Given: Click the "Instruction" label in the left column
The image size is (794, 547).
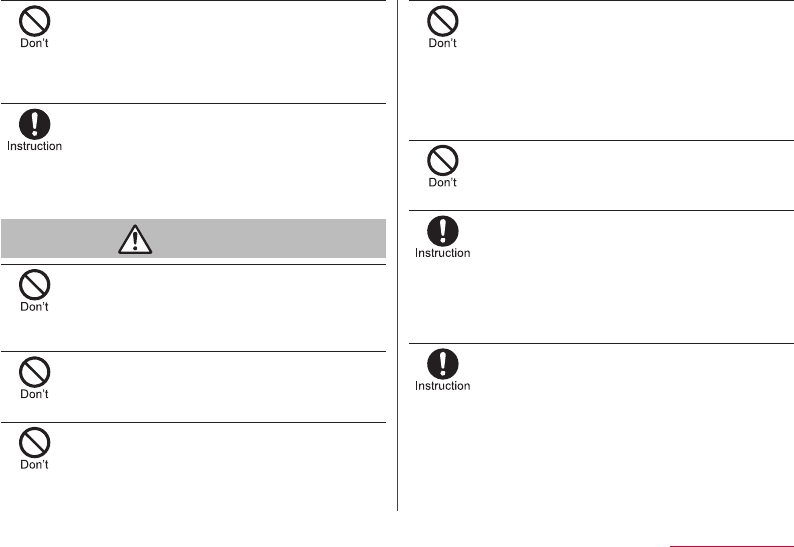Looking at the screenshot, I should coord(35,146).
